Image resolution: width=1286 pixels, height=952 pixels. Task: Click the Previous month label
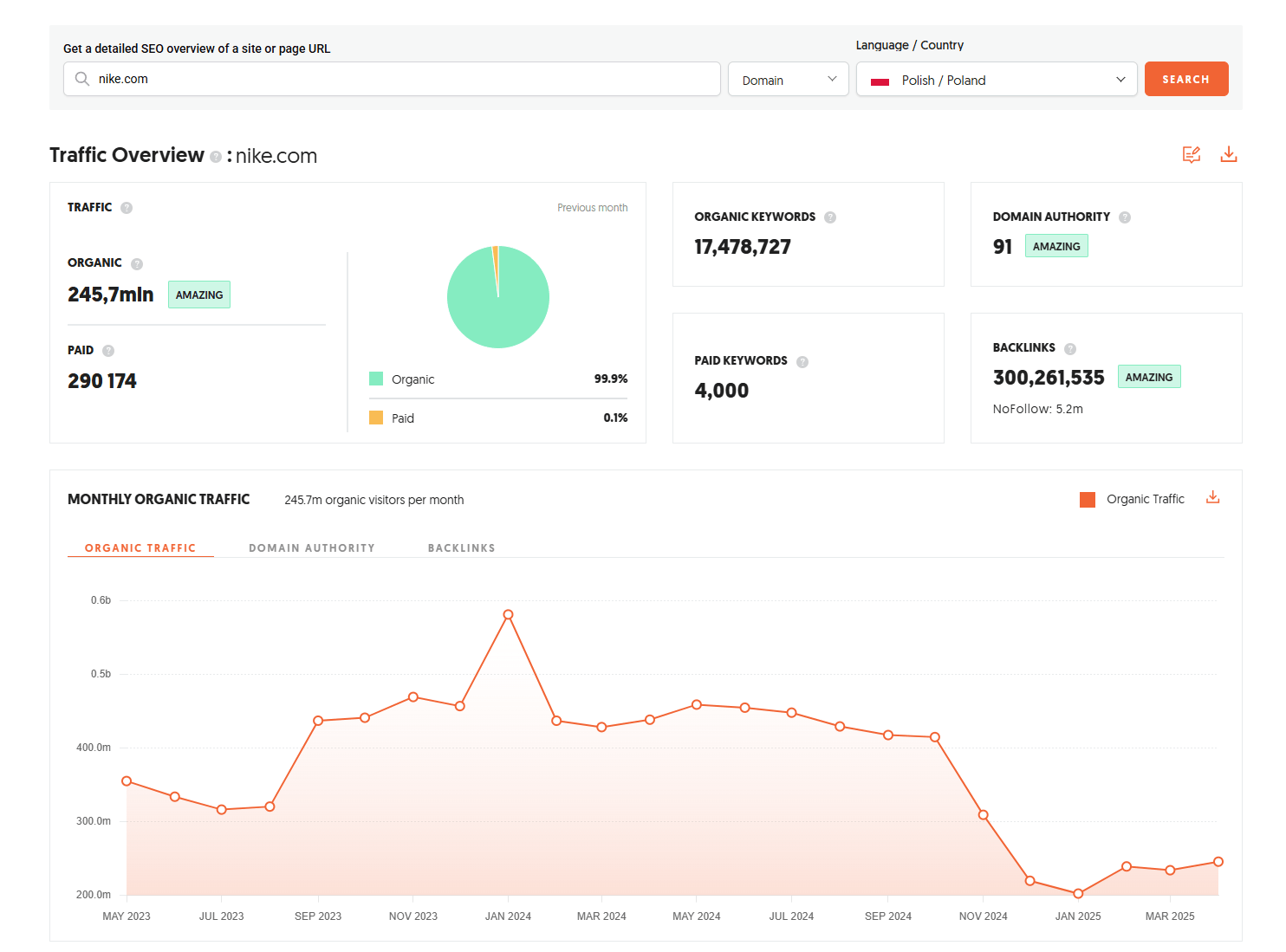(x=593, y=208)
